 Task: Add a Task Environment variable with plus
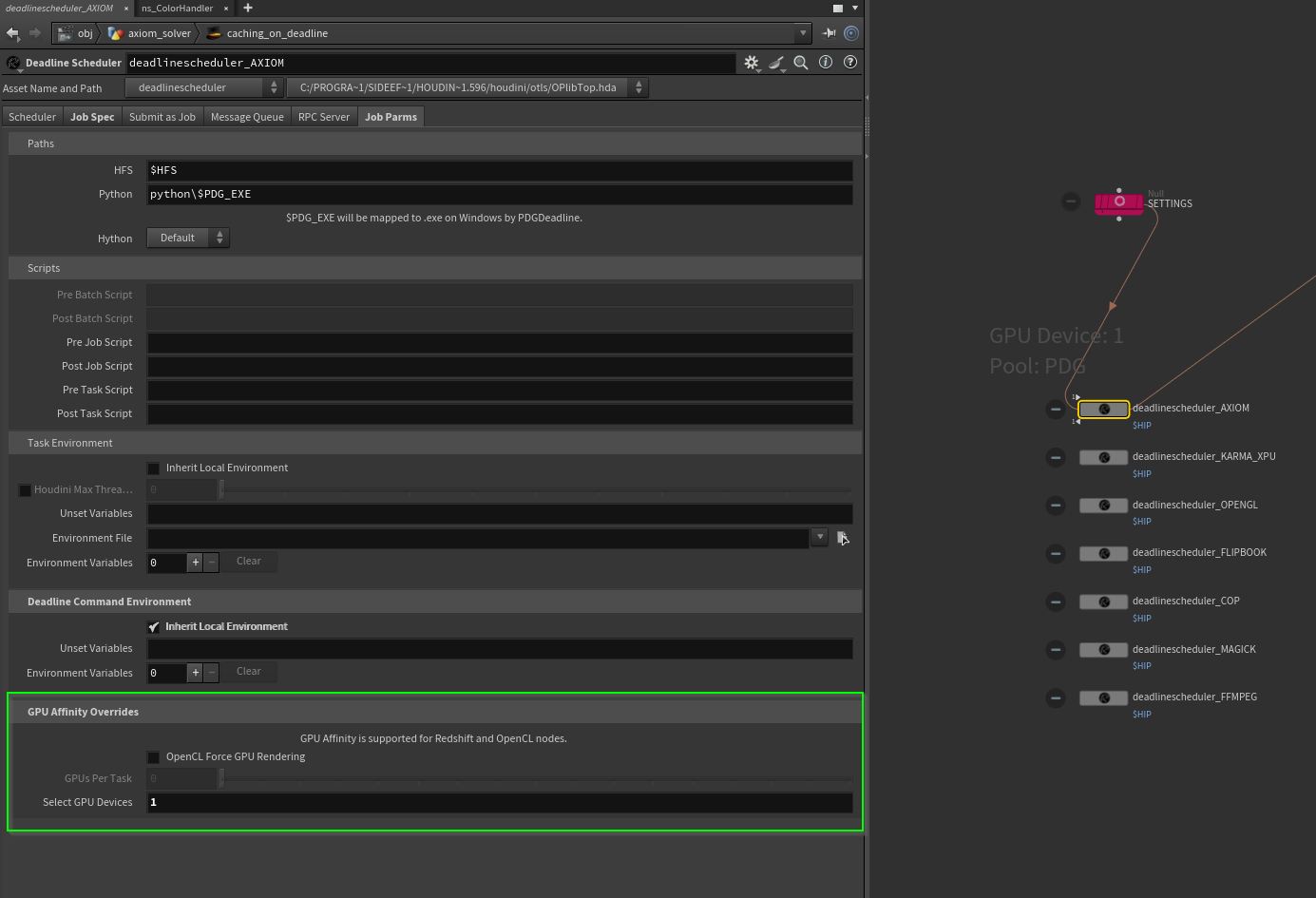[196, 563]
